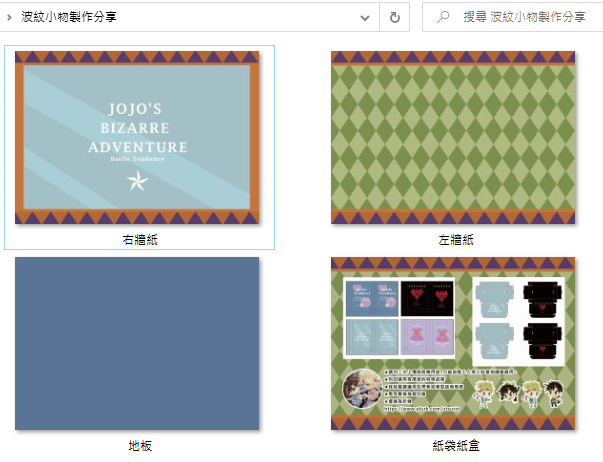Open the address bar history dropdown
Screen dimensions: 603x462
coord(365,18)
